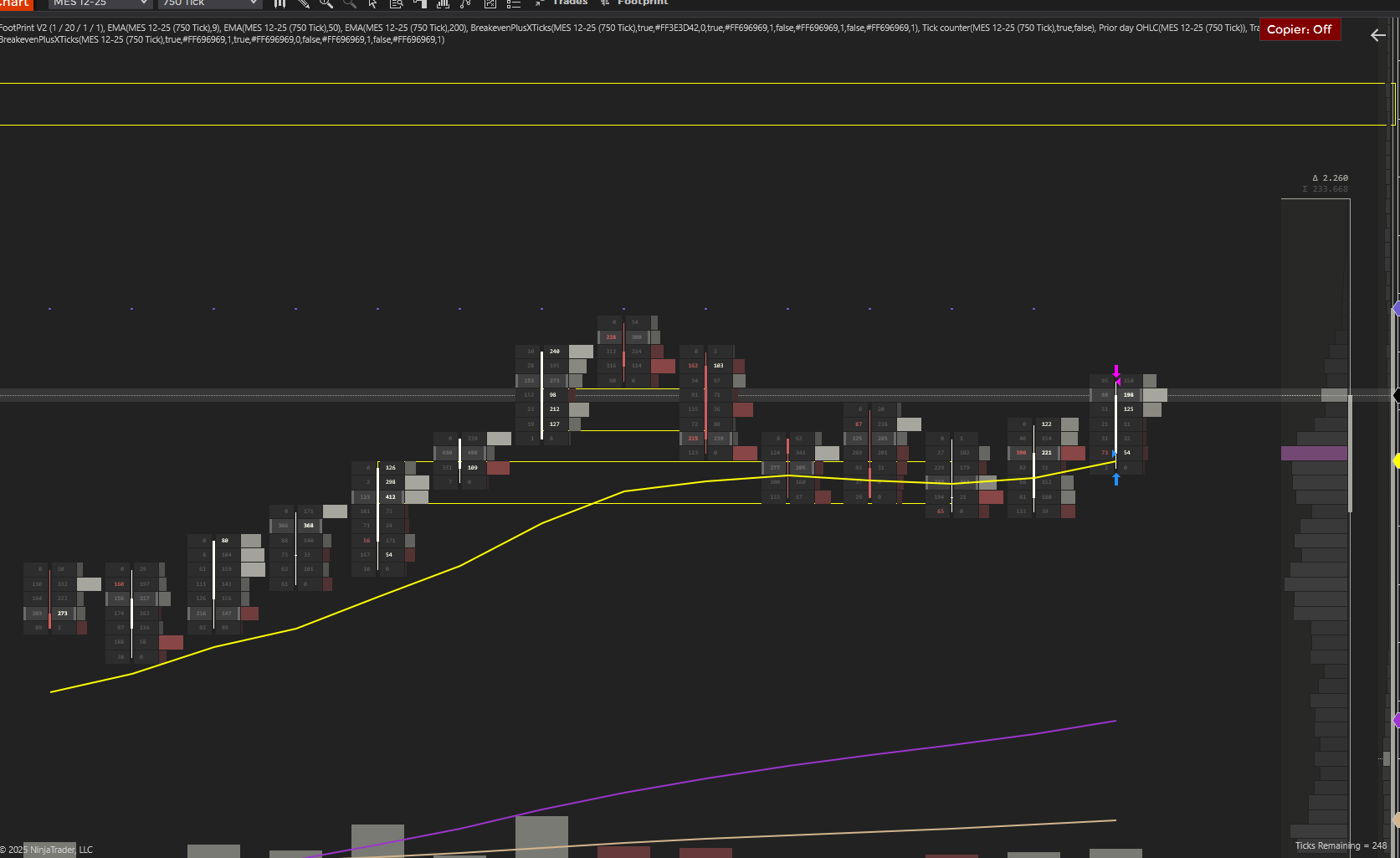Image resolution: width=1400 pixels, height=858 pixels.
Task: Open the 750 Tick interval dropdown
Action: coord(209,3)
